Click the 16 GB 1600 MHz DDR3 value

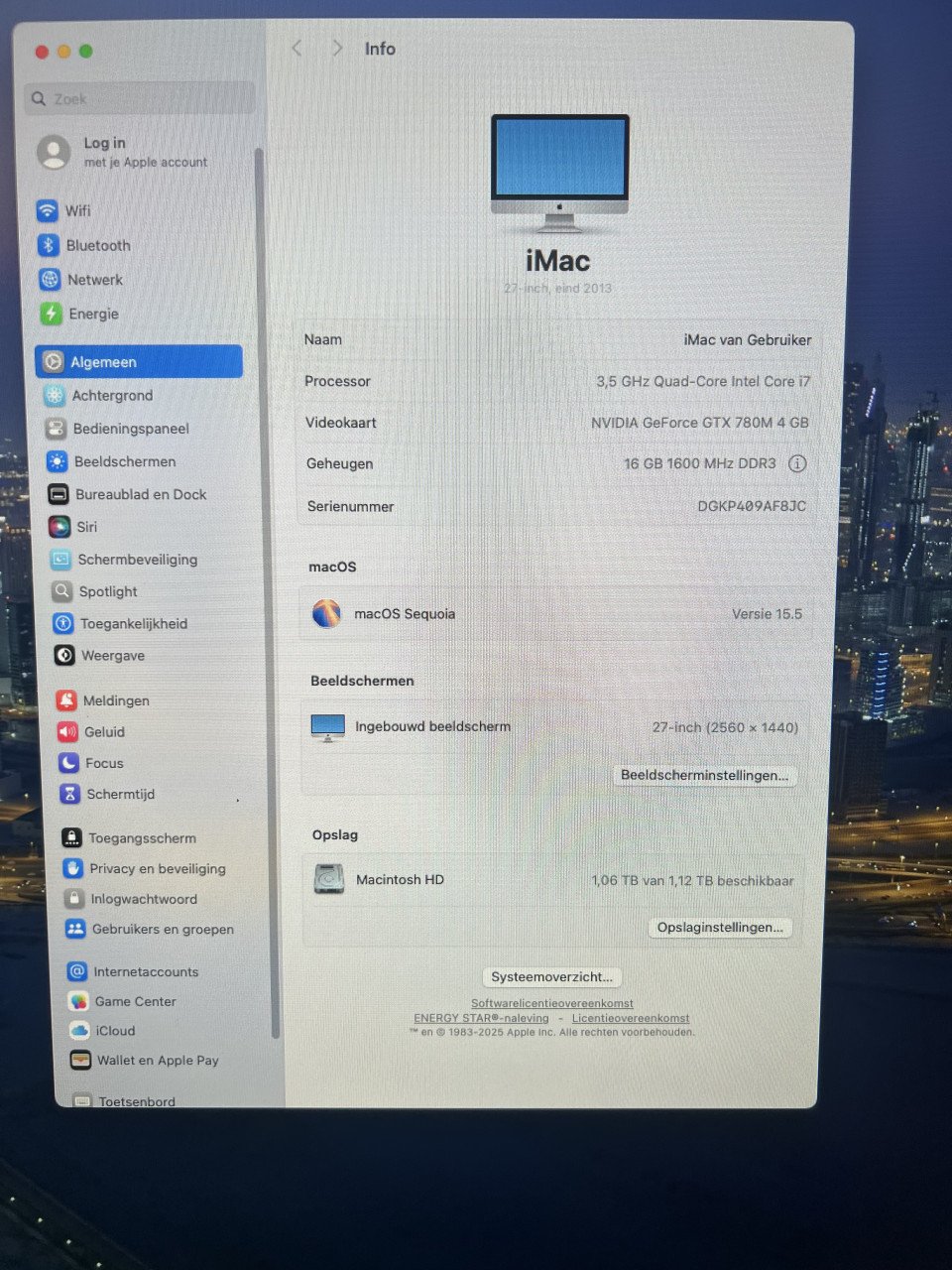click(x=700, y=463)
